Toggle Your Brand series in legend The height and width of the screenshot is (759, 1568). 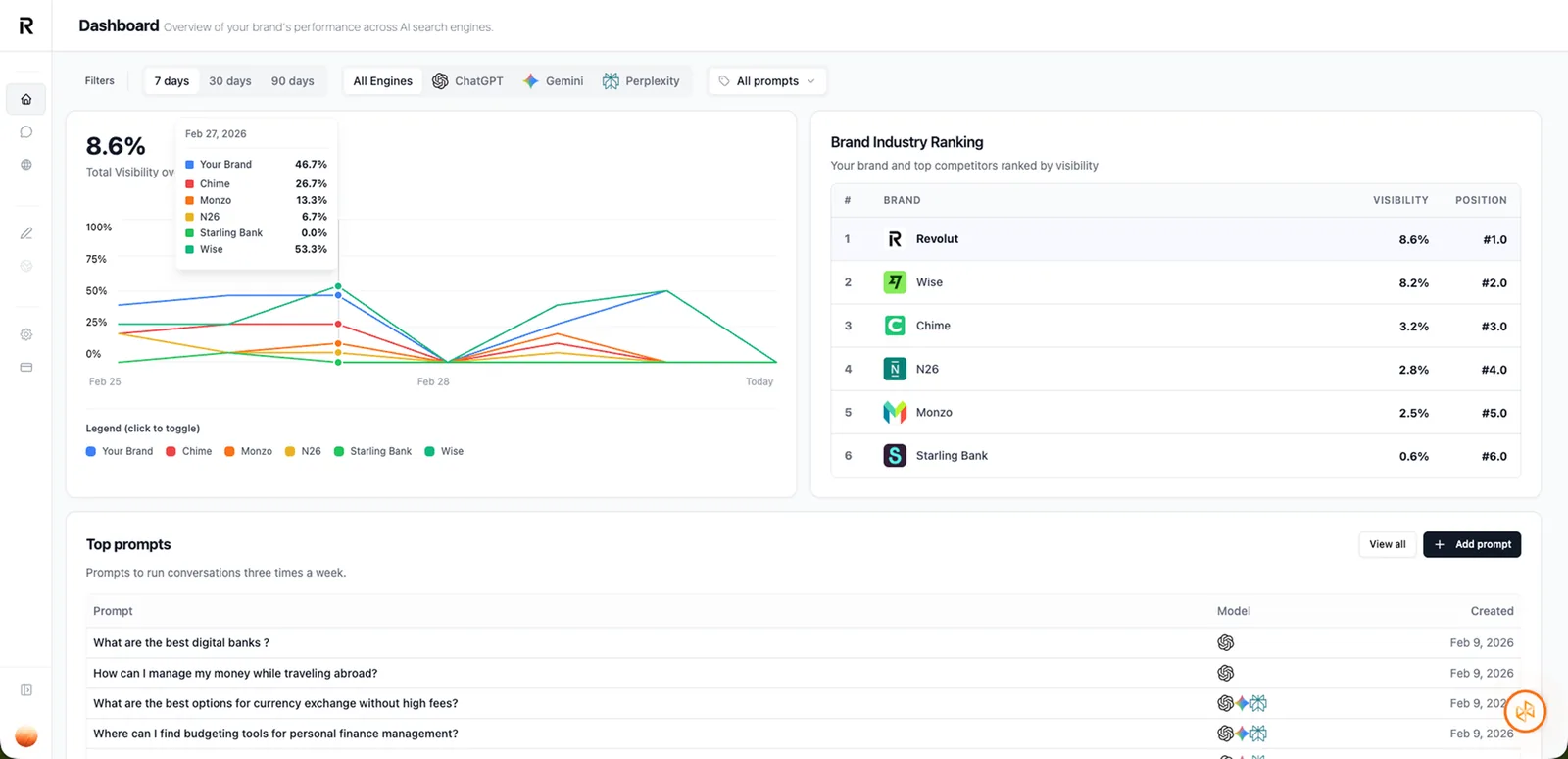[x=120, y=451]
